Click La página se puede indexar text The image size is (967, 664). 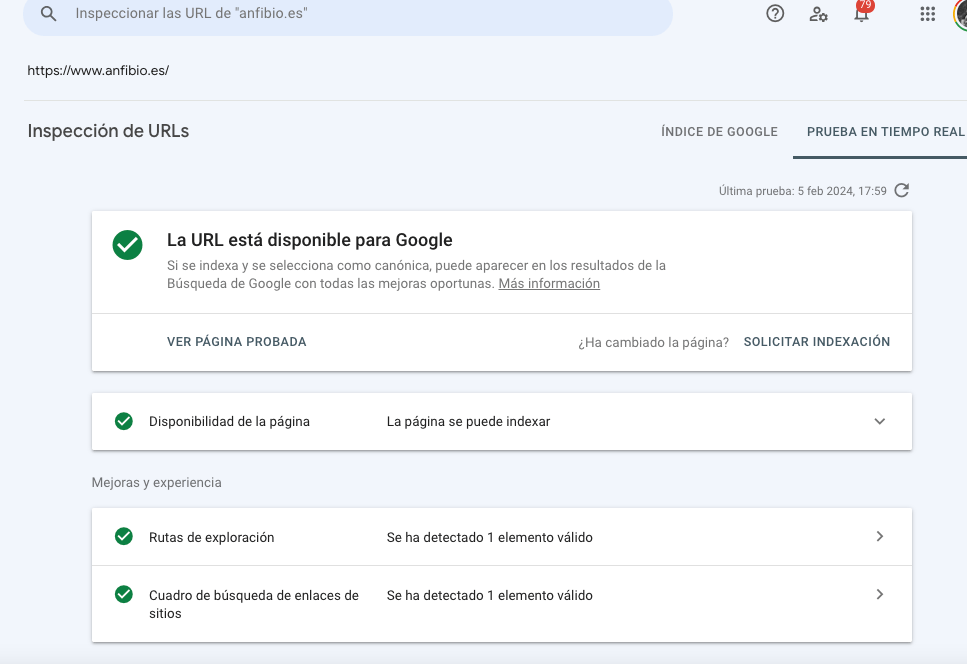468,422
